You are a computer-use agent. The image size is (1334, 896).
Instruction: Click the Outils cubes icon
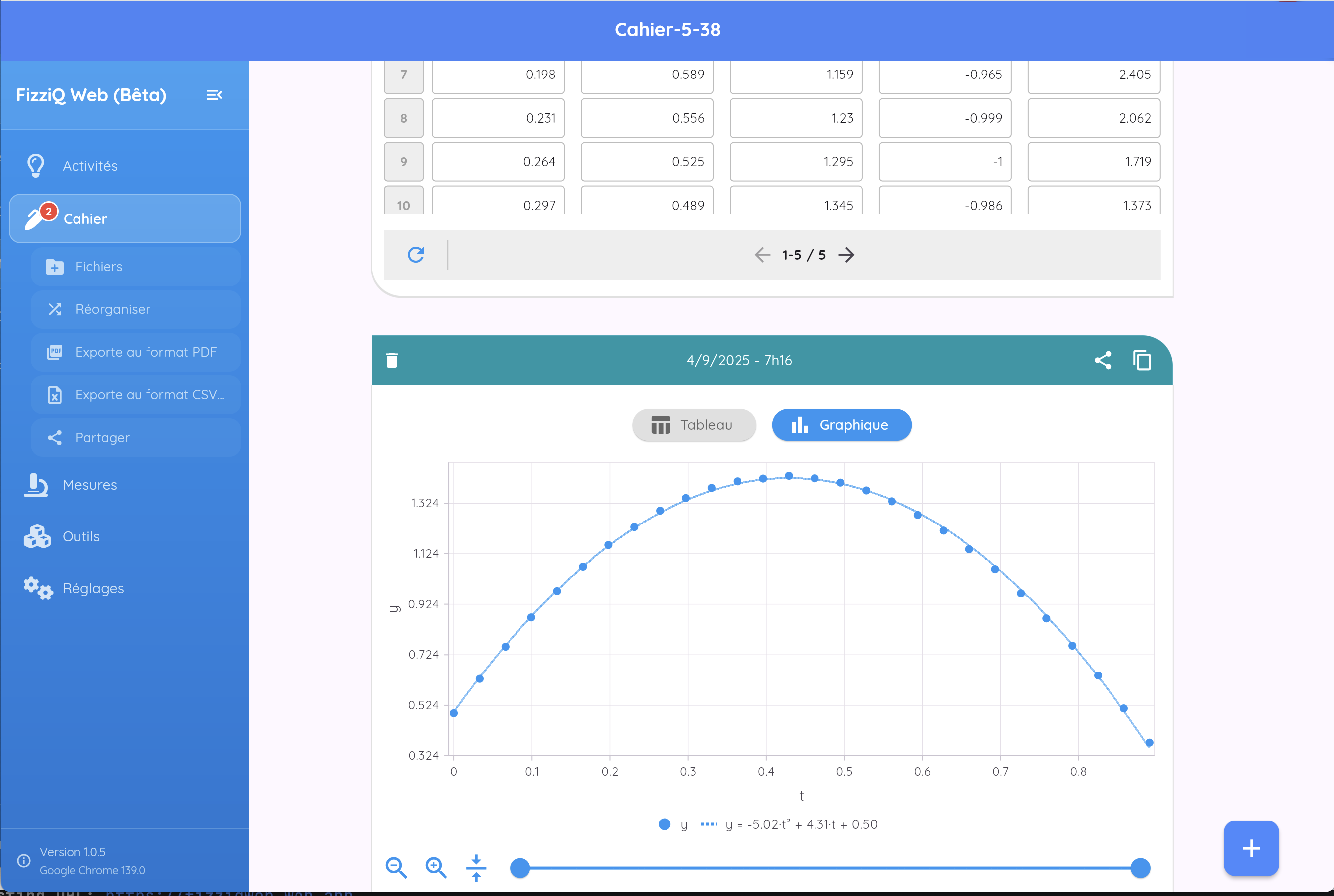[37, 536]
